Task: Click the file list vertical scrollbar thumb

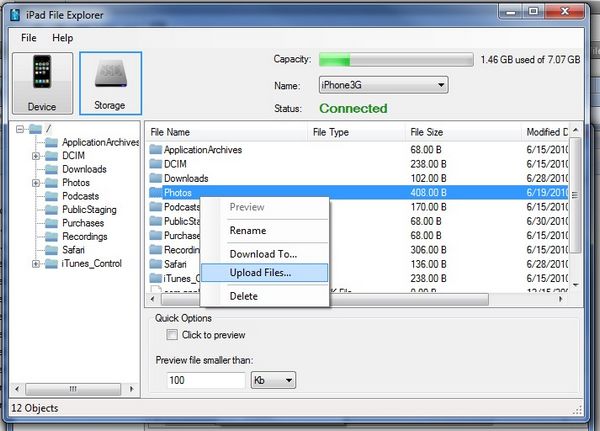Action: click(575, 195)
